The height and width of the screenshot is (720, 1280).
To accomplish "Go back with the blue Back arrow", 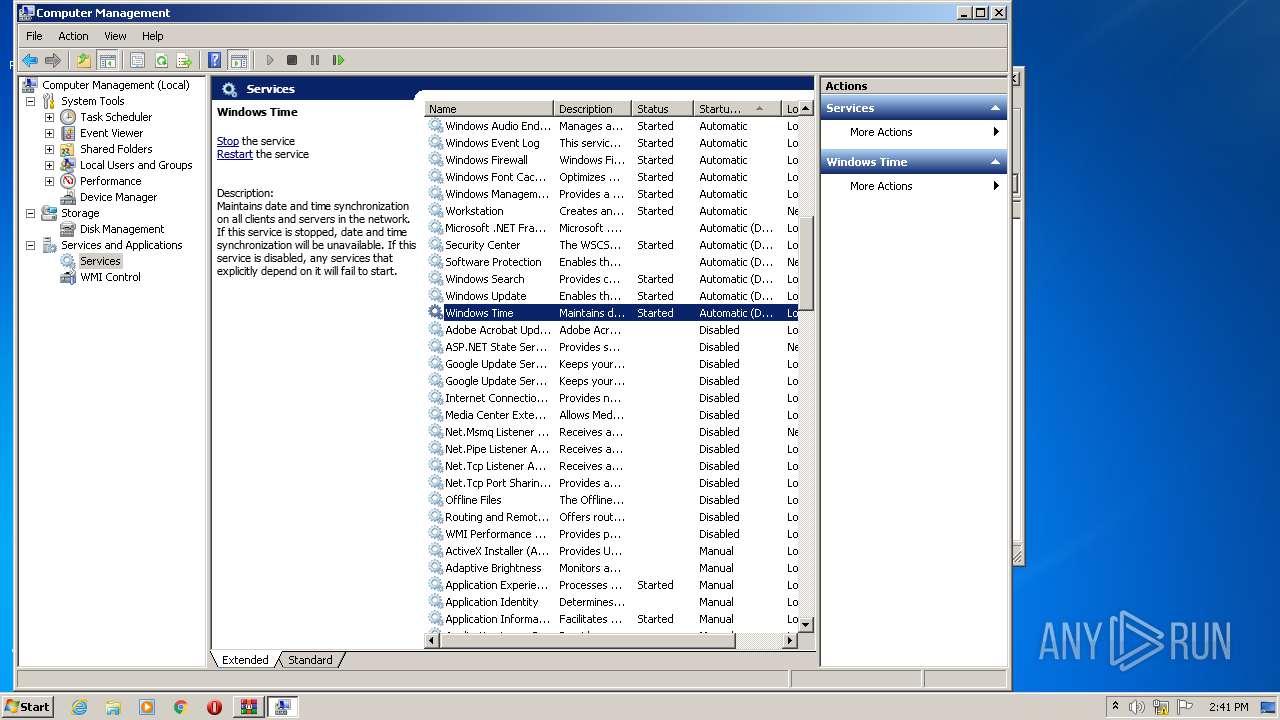I will pyautogui.click(x=30, y=60).
